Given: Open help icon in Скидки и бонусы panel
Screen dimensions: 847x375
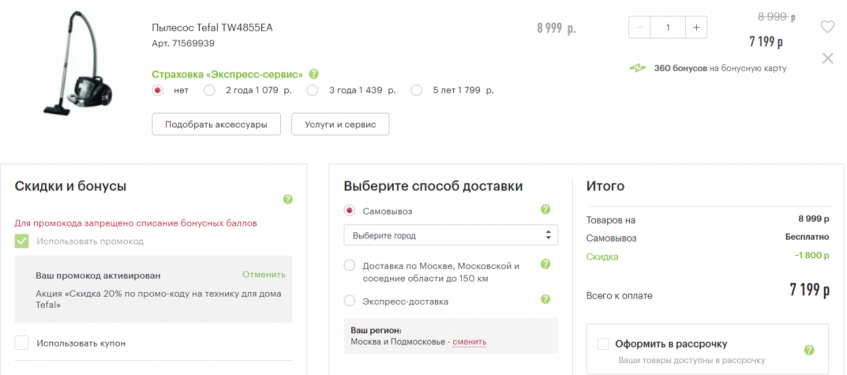Looking at the screenshot, I should point(288,199).
